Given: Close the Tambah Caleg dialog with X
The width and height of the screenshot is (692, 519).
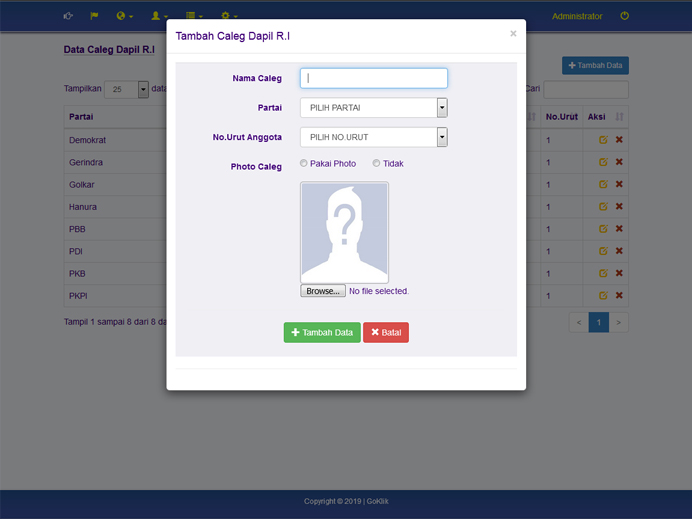Looking at the screenshot, I should [x=513, y=34].
